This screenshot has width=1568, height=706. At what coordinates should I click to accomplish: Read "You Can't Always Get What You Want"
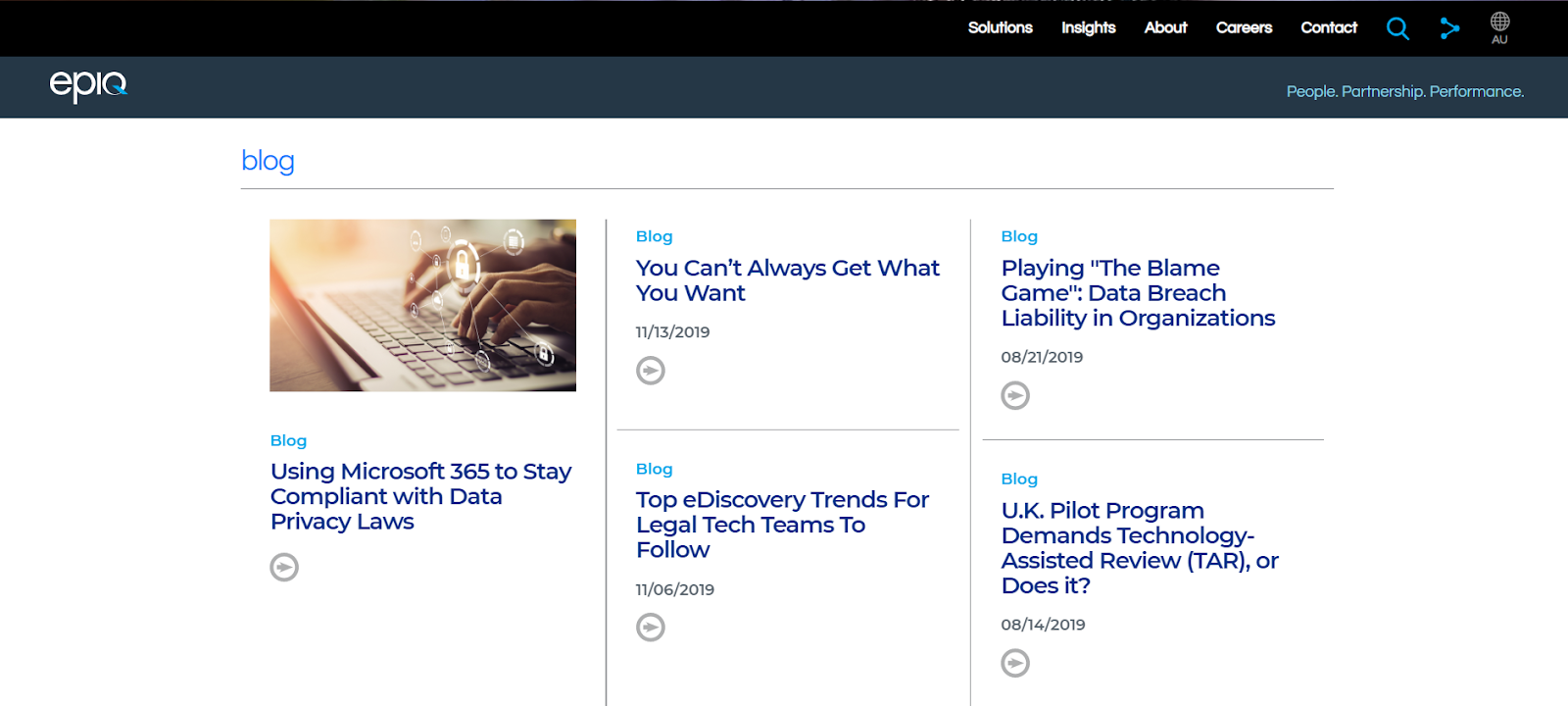(x=787, y=280)
